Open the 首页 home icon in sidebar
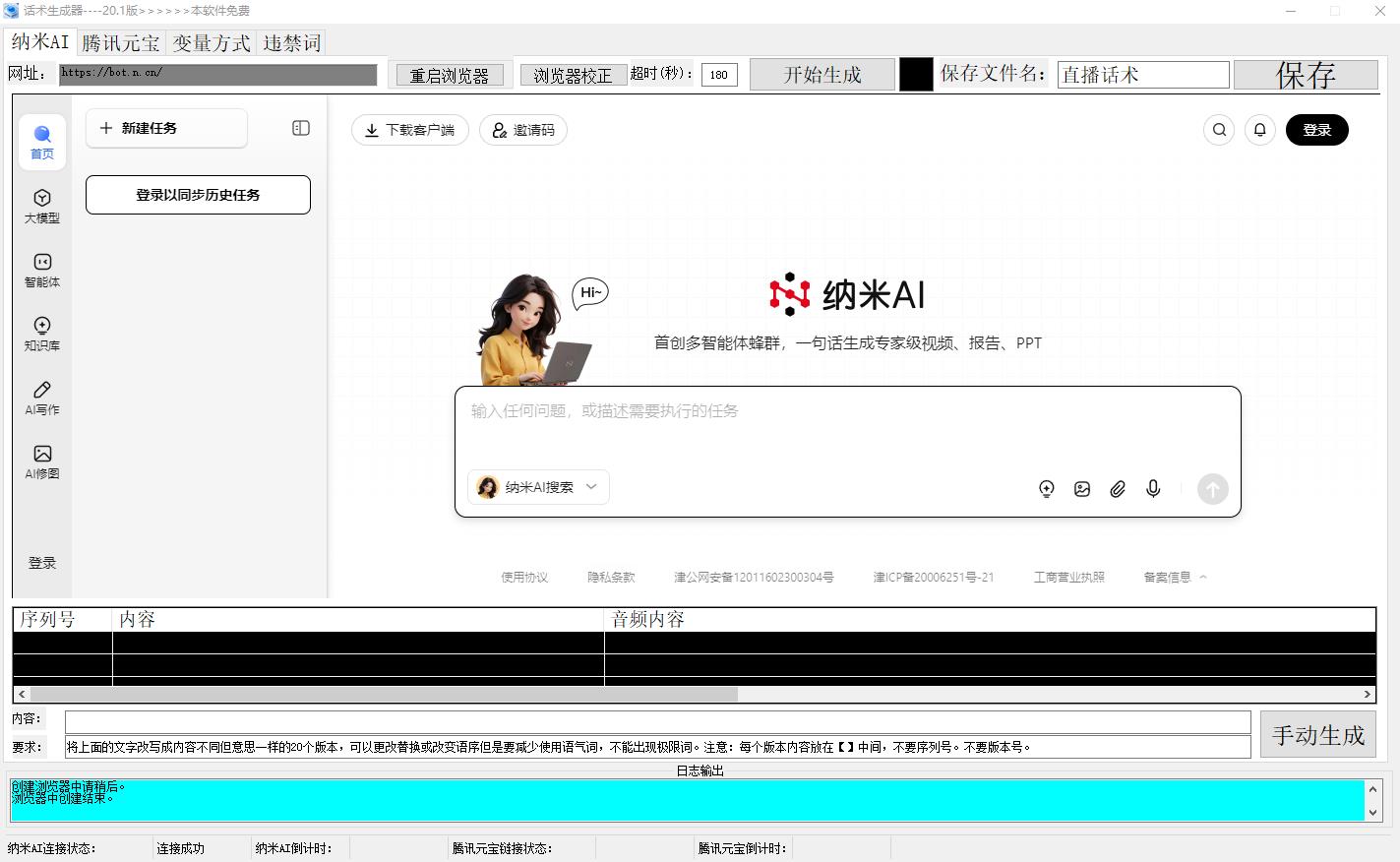 point(42,141)
